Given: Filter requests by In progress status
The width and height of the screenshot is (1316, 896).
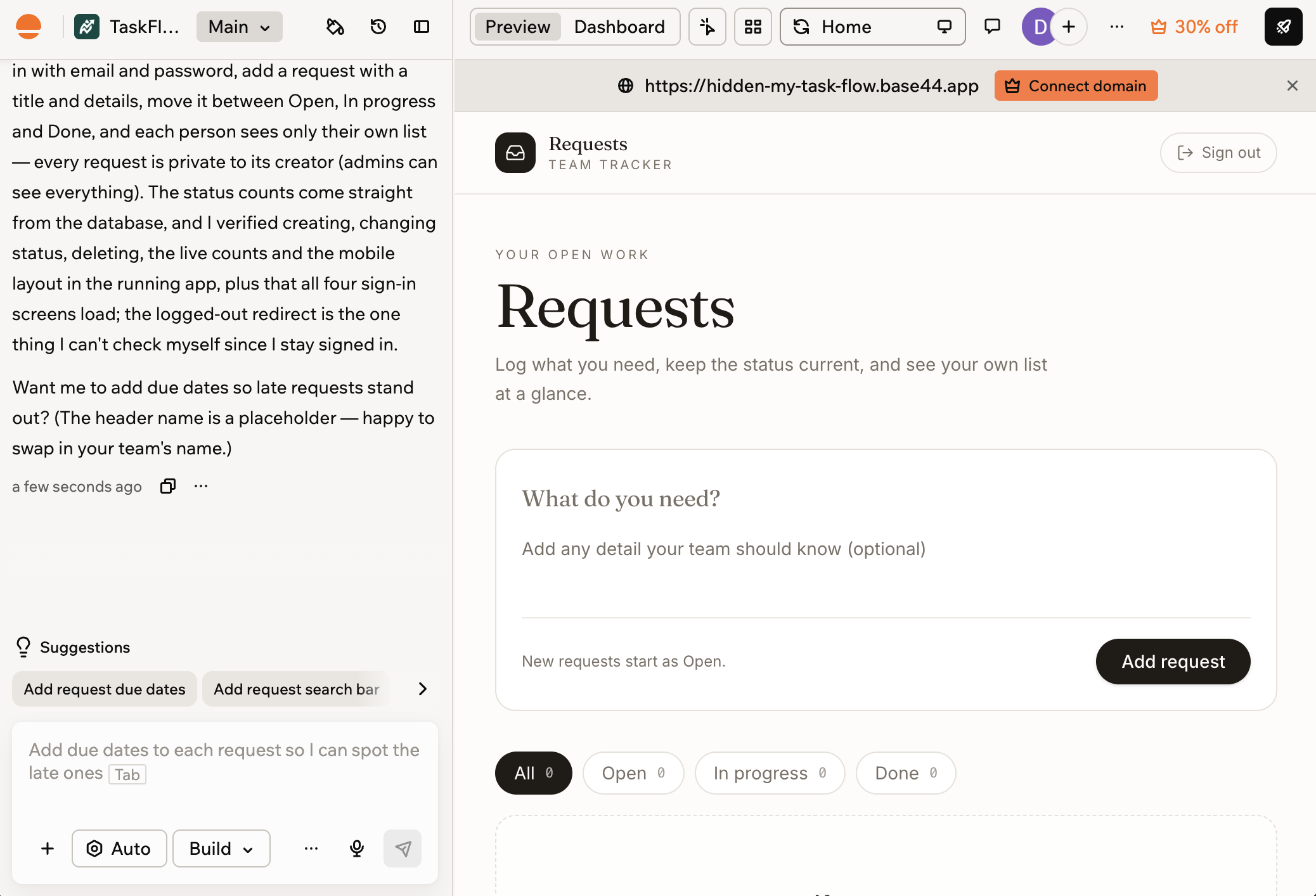Looking at the screenshot, I should pos(770,773).
